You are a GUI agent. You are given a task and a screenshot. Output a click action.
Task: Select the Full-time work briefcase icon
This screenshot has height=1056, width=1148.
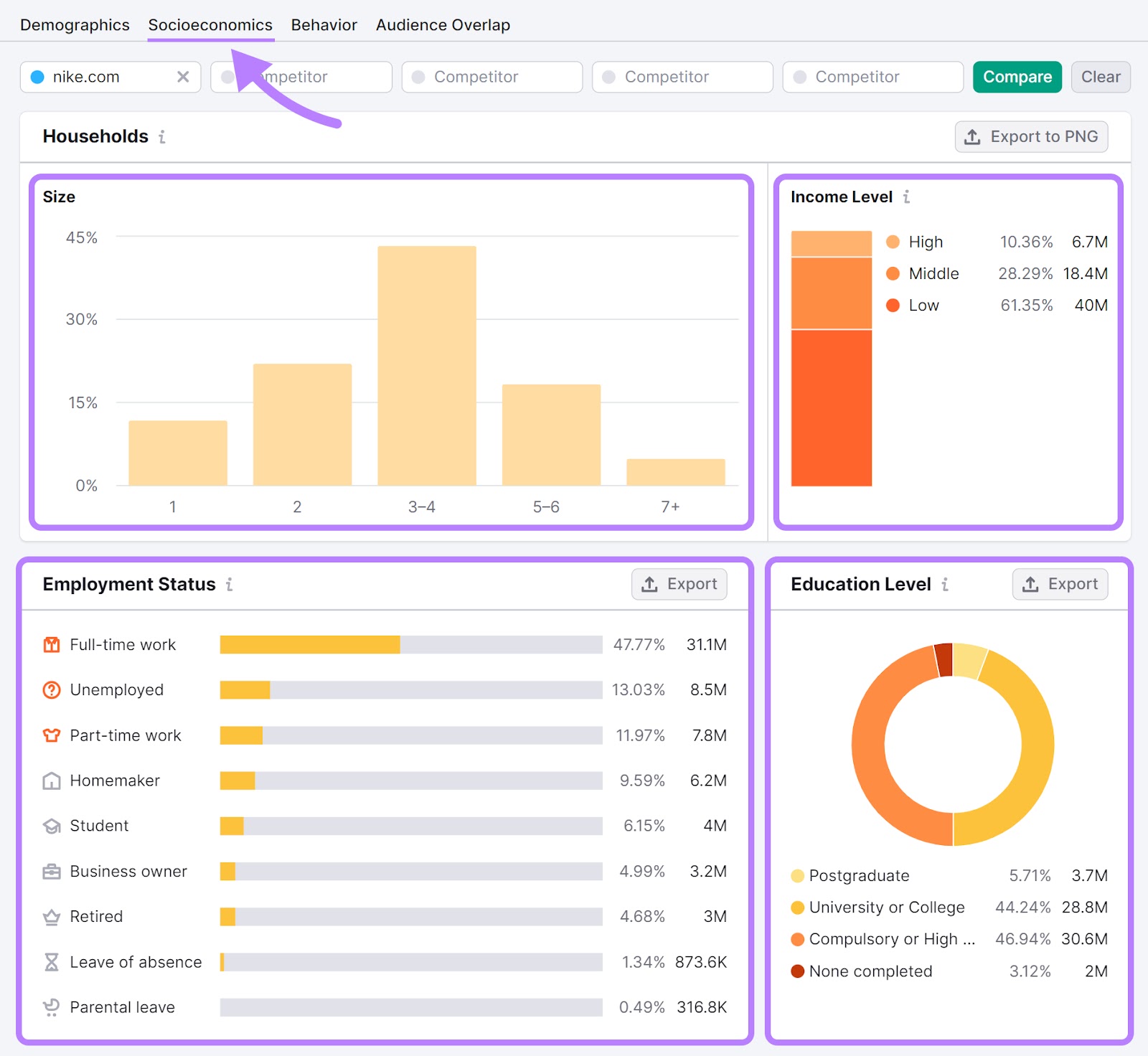(51, 644)
